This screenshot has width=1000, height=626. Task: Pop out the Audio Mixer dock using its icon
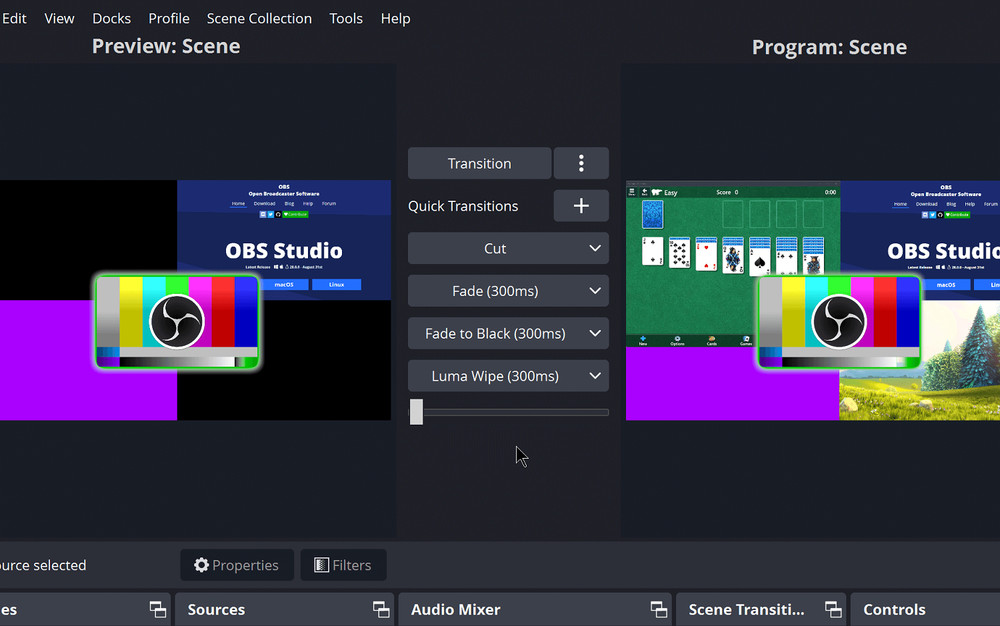pos(659,608)
